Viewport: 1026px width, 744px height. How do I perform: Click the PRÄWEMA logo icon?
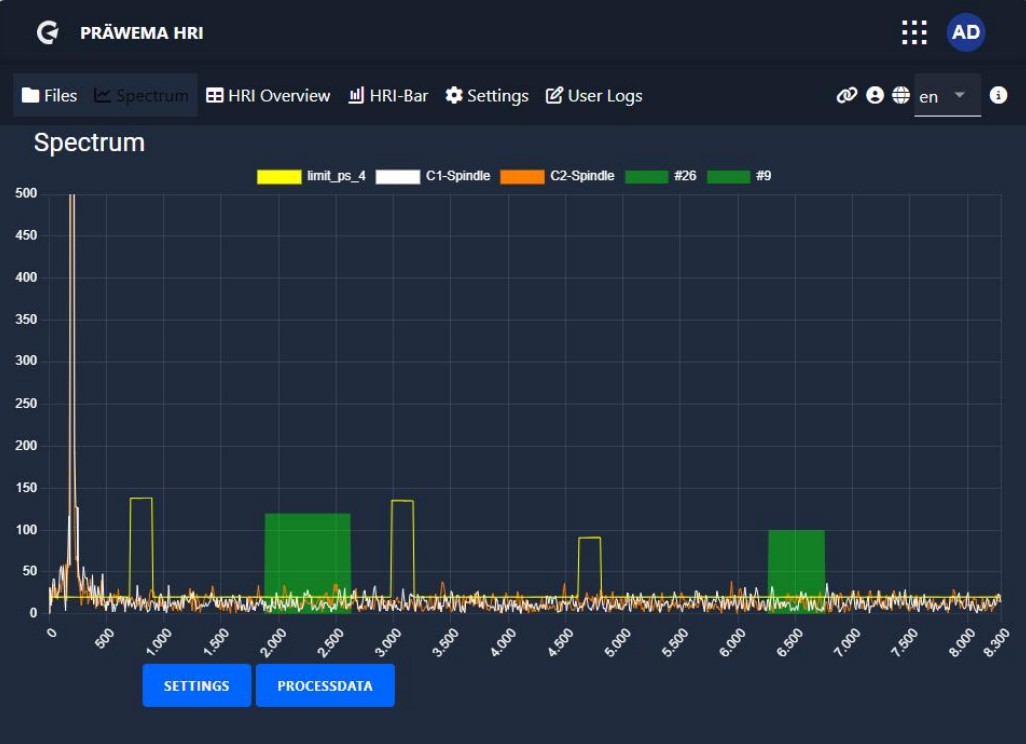(x=47, y=33)
